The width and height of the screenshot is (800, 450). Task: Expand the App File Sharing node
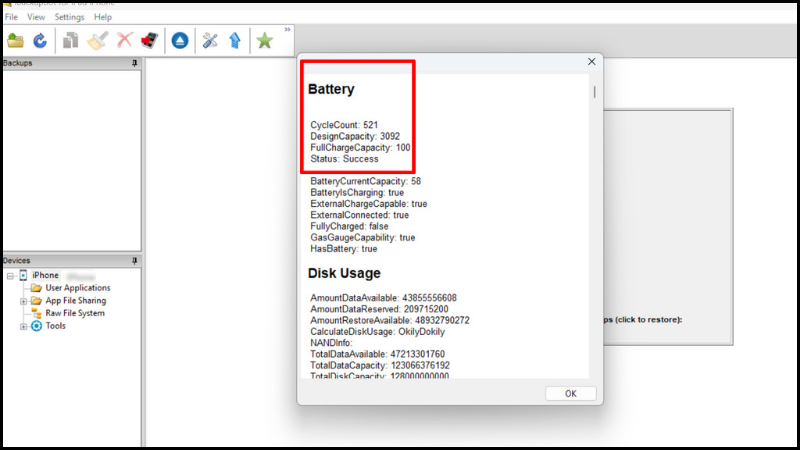[x=23, y=301]
